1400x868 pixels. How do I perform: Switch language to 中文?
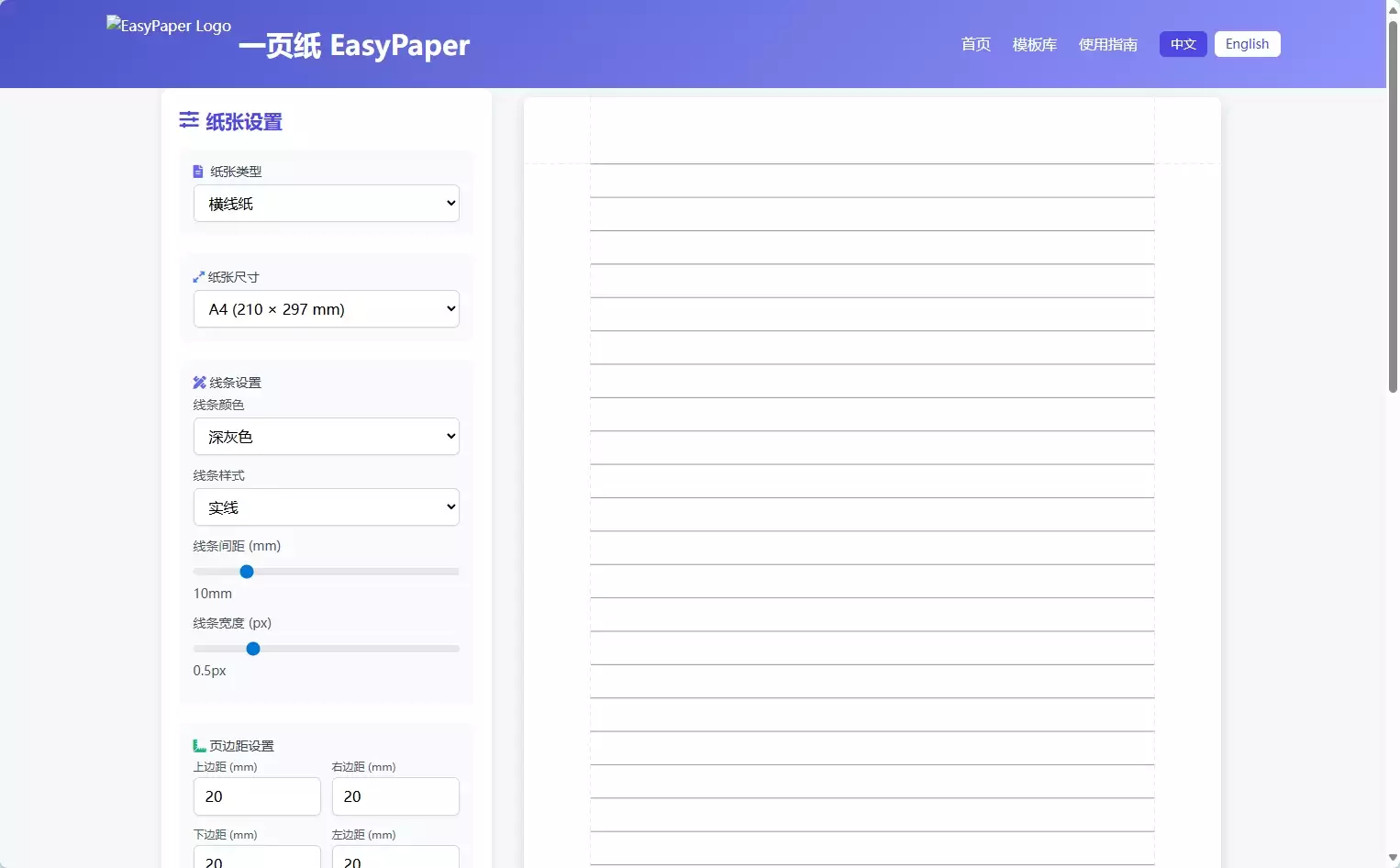(1183, 44)
